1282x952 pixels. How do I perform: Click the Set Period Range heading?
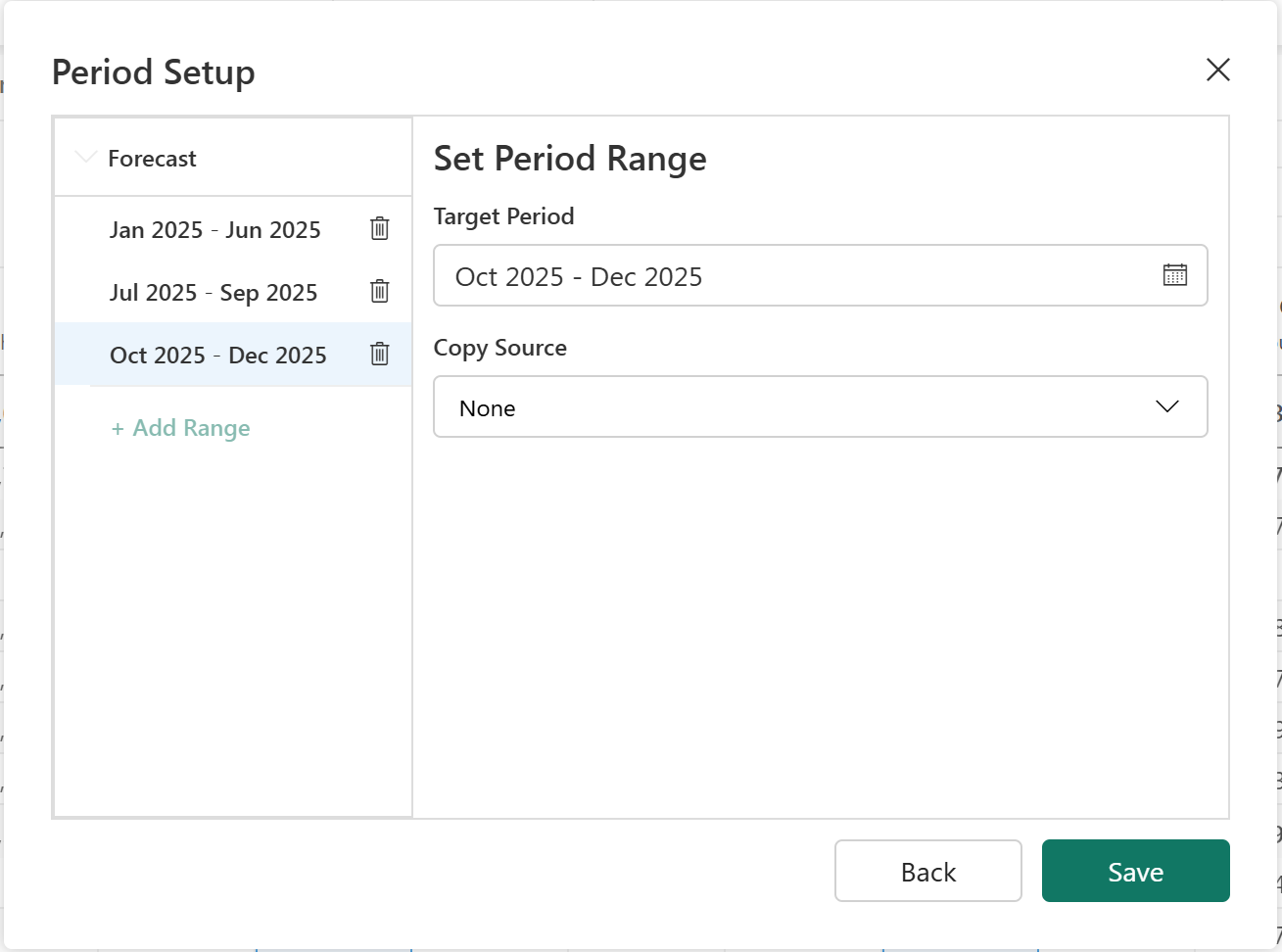[569, 159]
